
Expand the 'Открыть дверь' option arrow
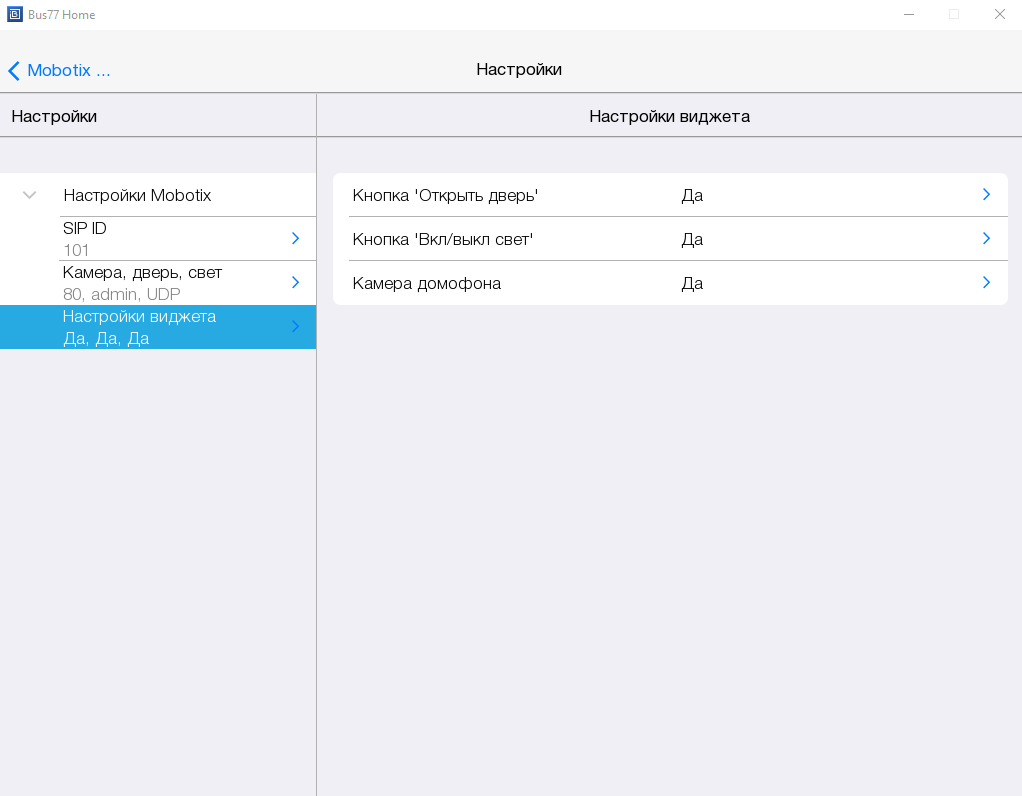pos(986,194)
